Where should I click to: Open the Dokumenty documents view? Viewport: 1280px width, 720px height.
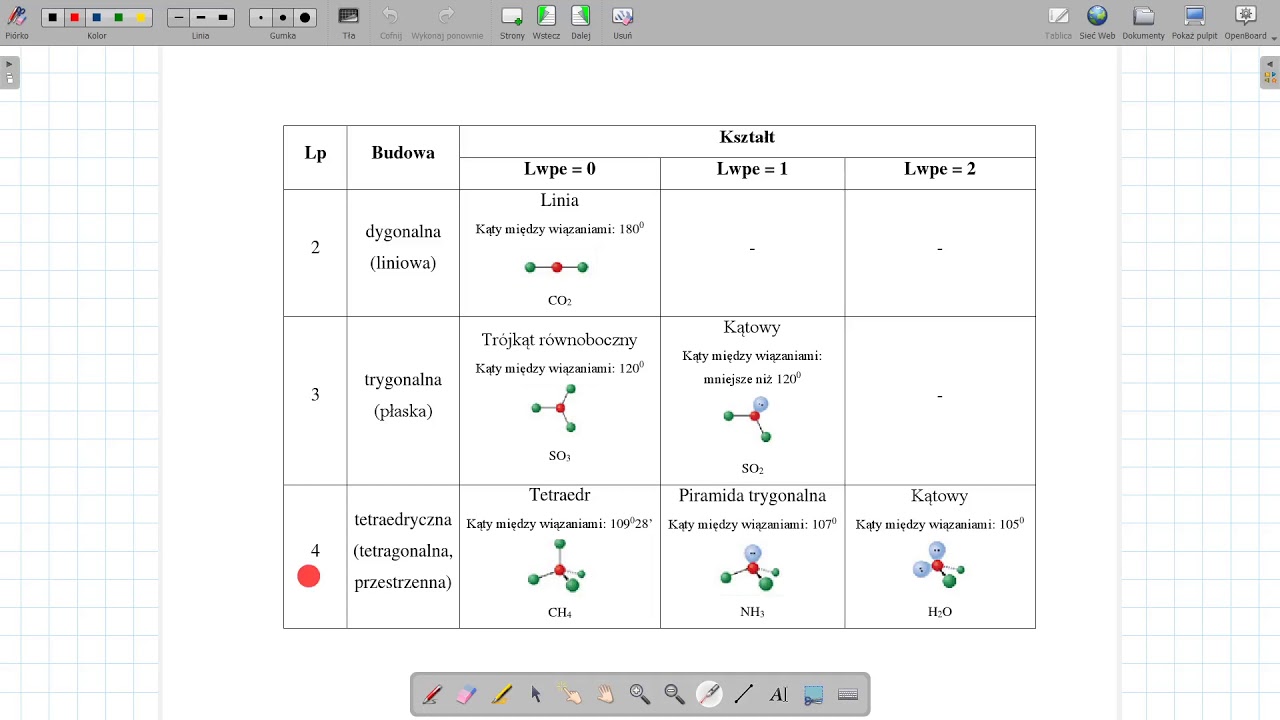tap(1143, 22)
